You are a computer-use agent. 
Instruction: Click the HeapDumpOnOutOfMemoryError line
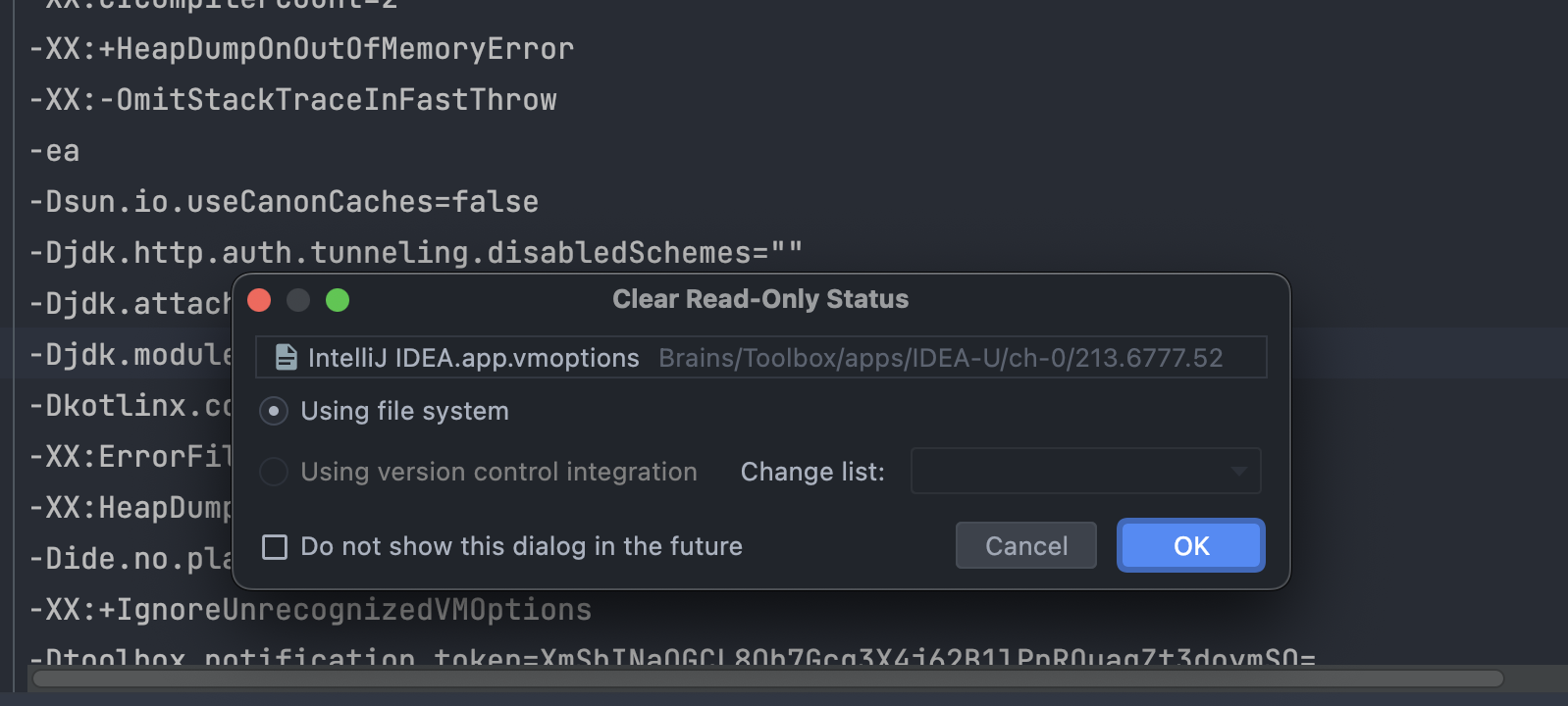point(301,49)
